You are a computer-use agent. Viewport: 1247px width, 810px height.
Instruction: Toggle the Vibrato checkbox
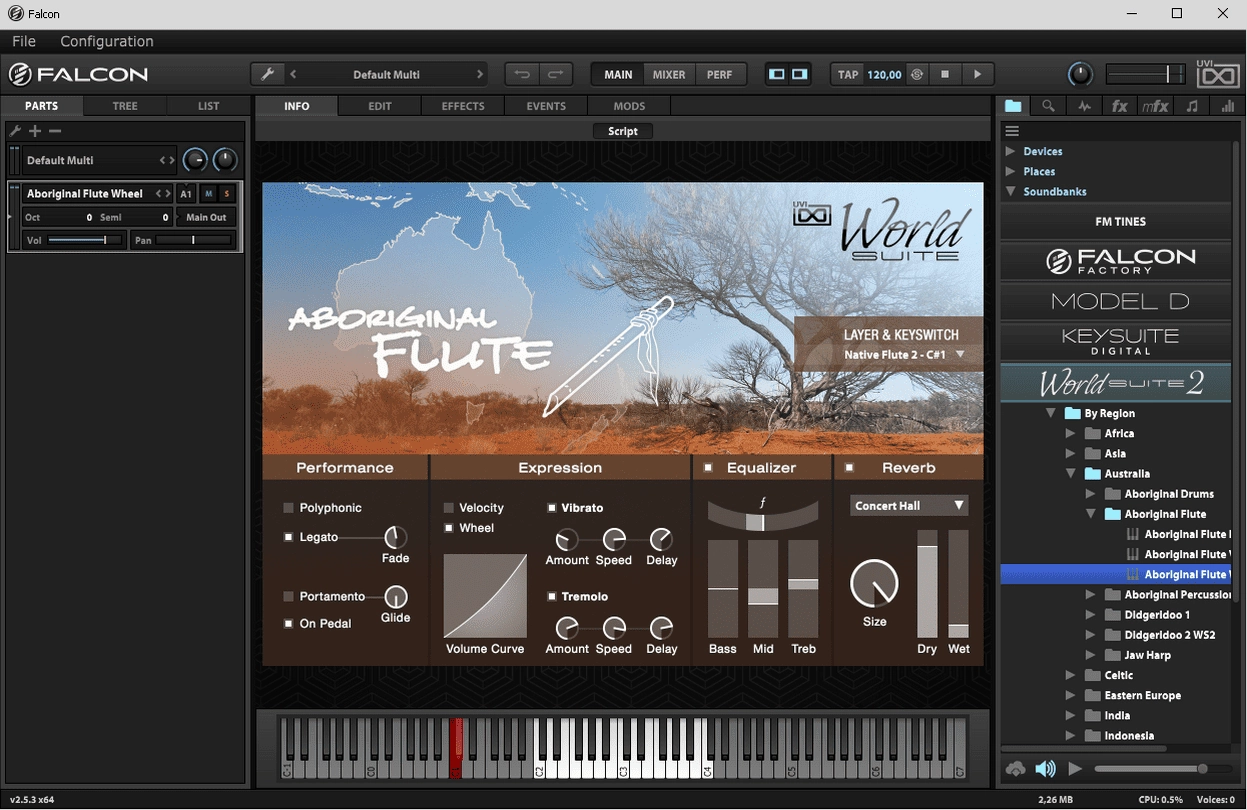tap(551, 508)
